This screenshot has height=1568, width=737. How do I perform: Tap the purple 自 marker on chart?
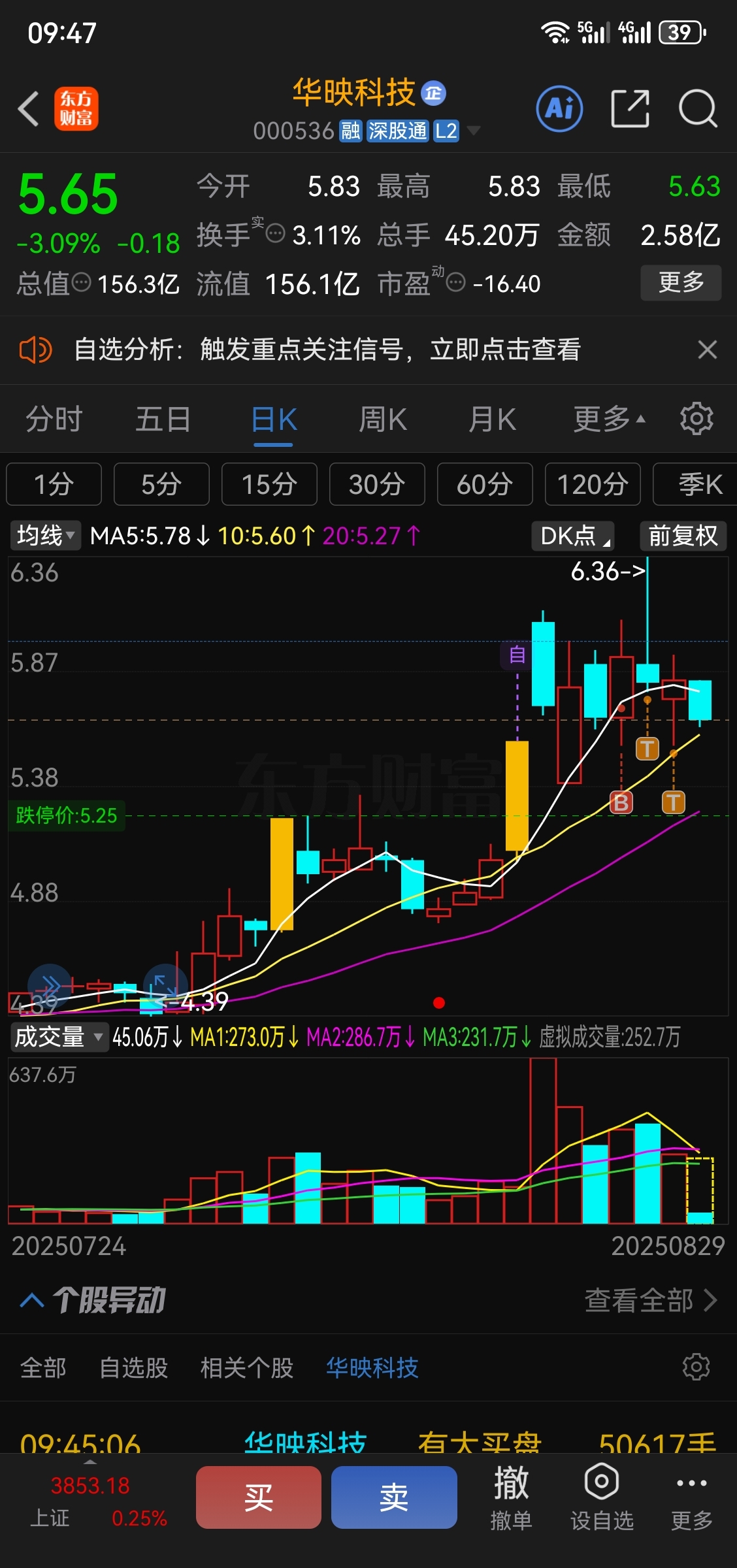point(517,655)
